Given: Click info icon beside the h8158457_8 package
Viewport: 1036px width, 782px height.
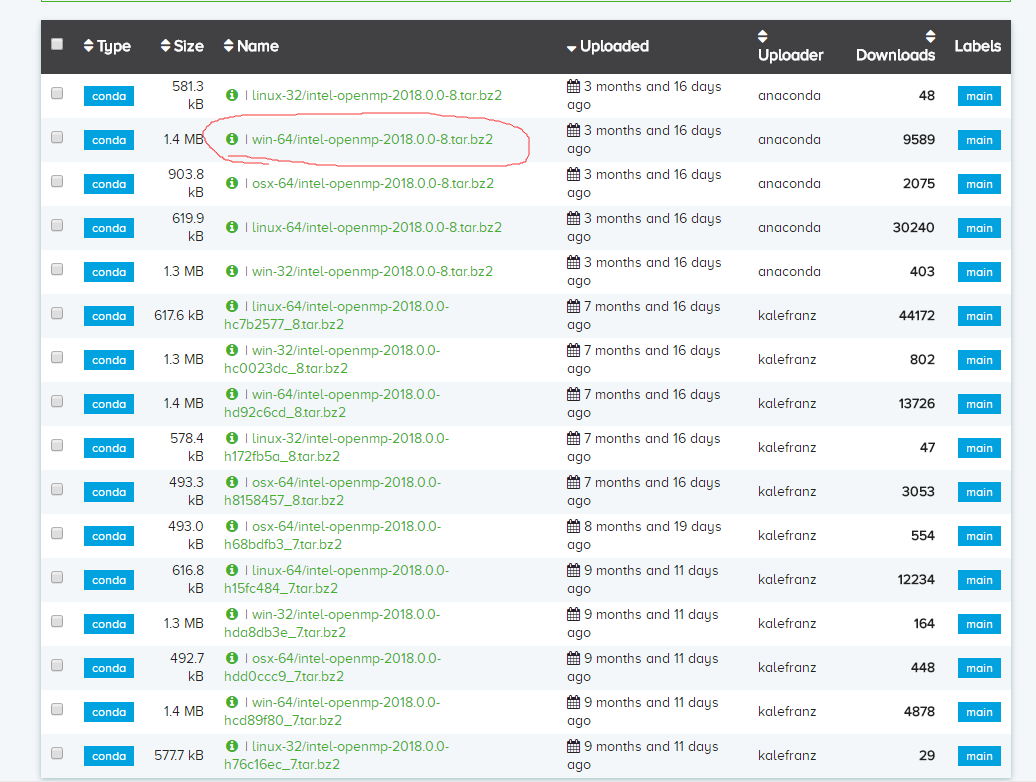Looking at the screenshot, I should pyautogui.click(x=232, y=482).
